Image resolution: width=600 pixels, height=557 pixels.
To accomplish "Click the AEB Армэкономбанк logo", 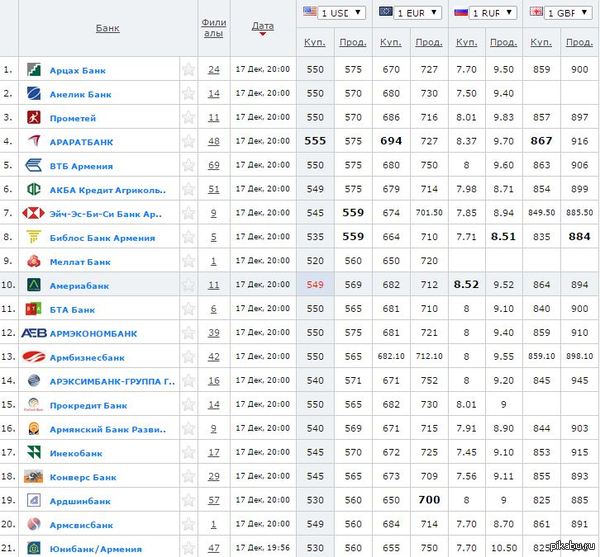I will (34, 333).
